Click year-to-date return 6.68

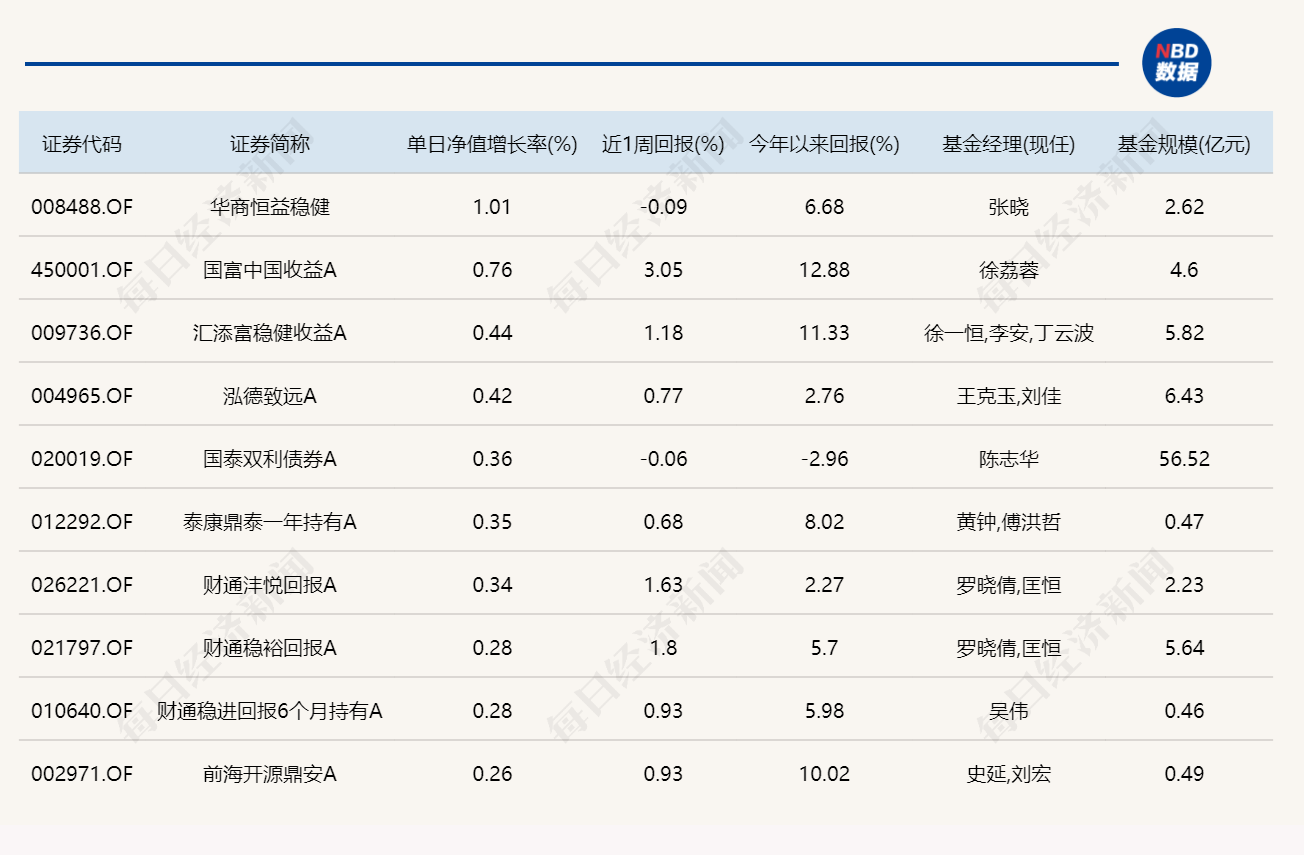pos(824,207)
